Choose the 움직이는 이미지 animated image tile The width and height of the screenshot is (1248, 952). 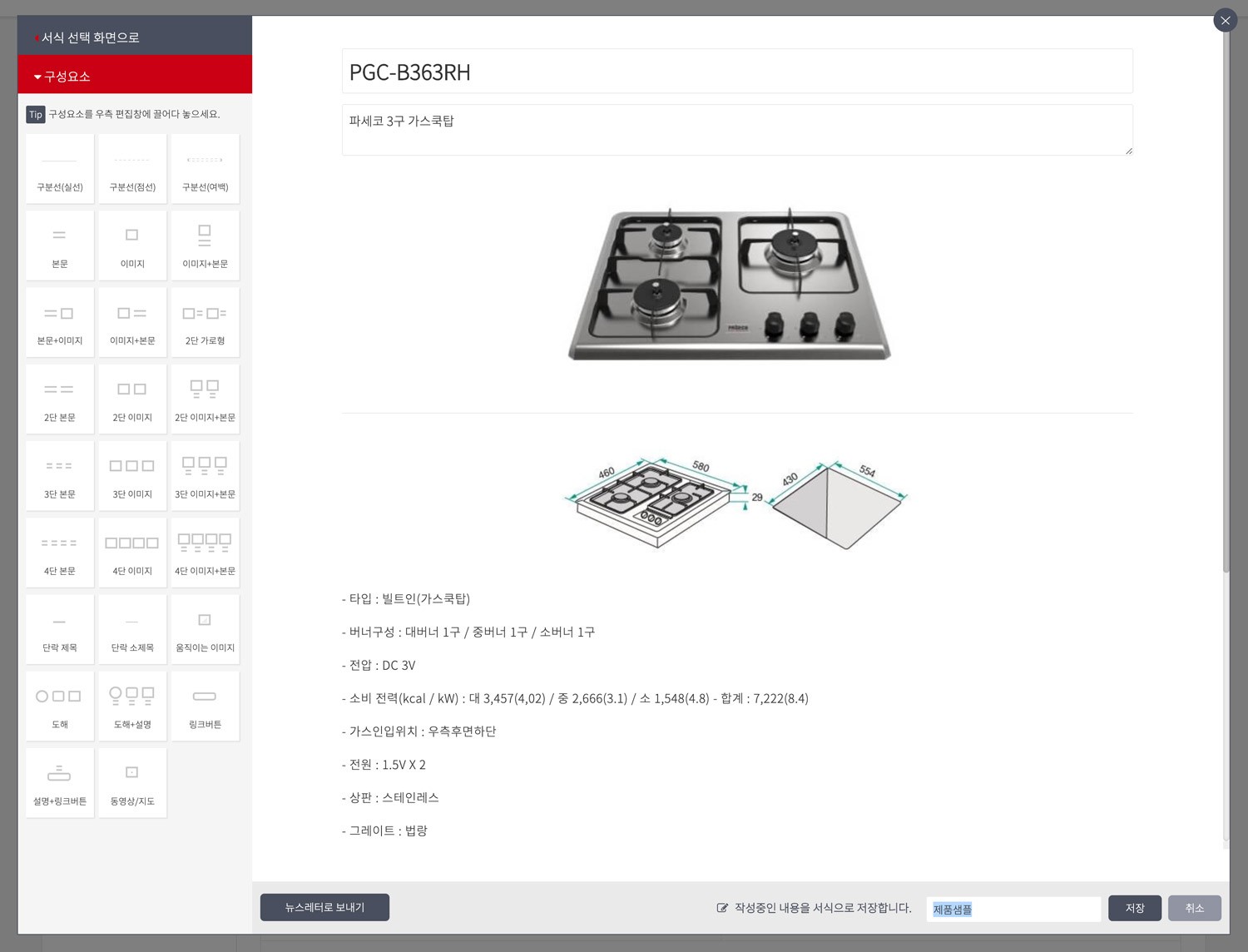(x=206, y=629)
